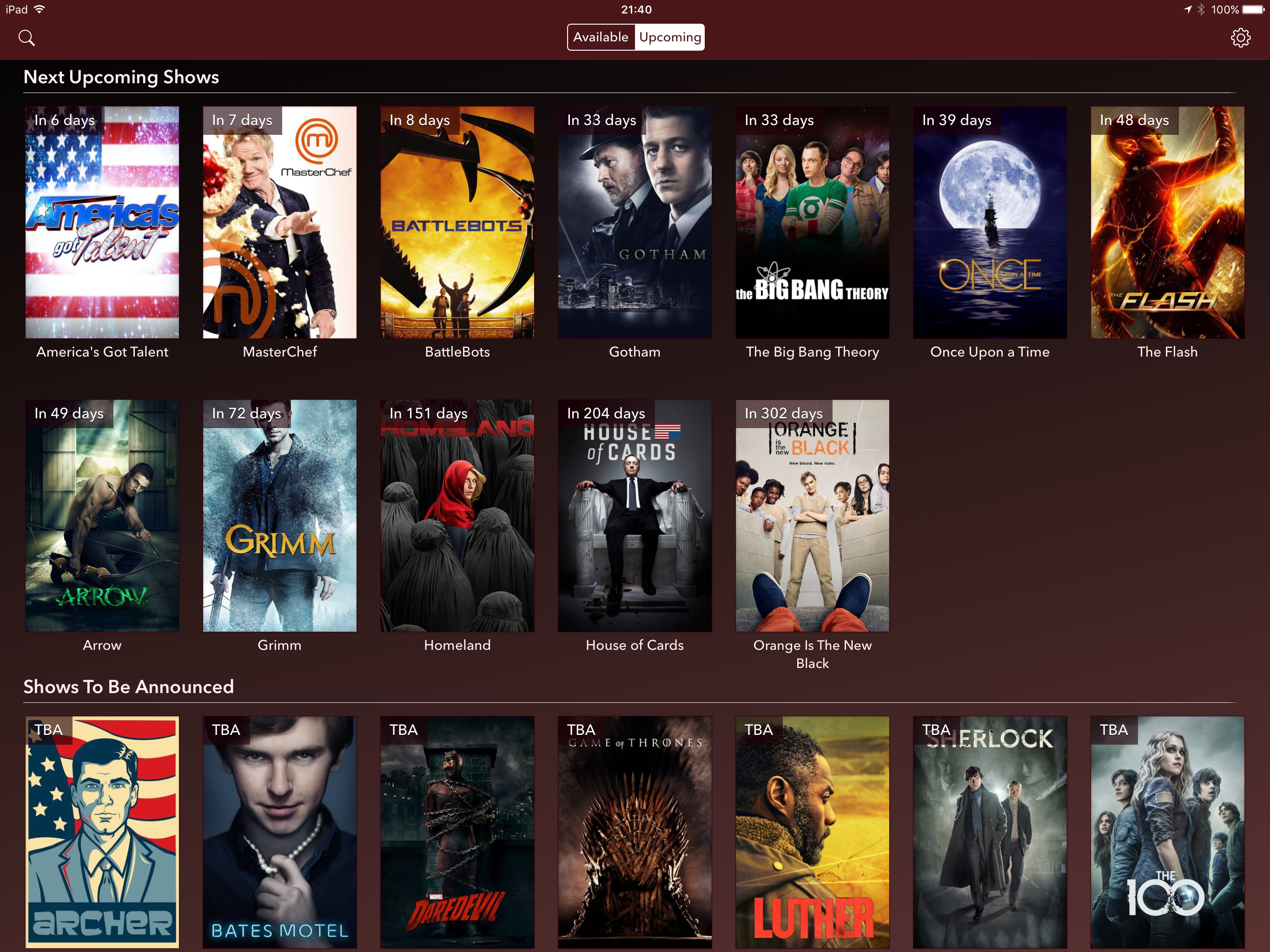This screenshot has width=1270, height=952.
Task: Tap The Big Bang Theory poster
Action: (813, 222)
